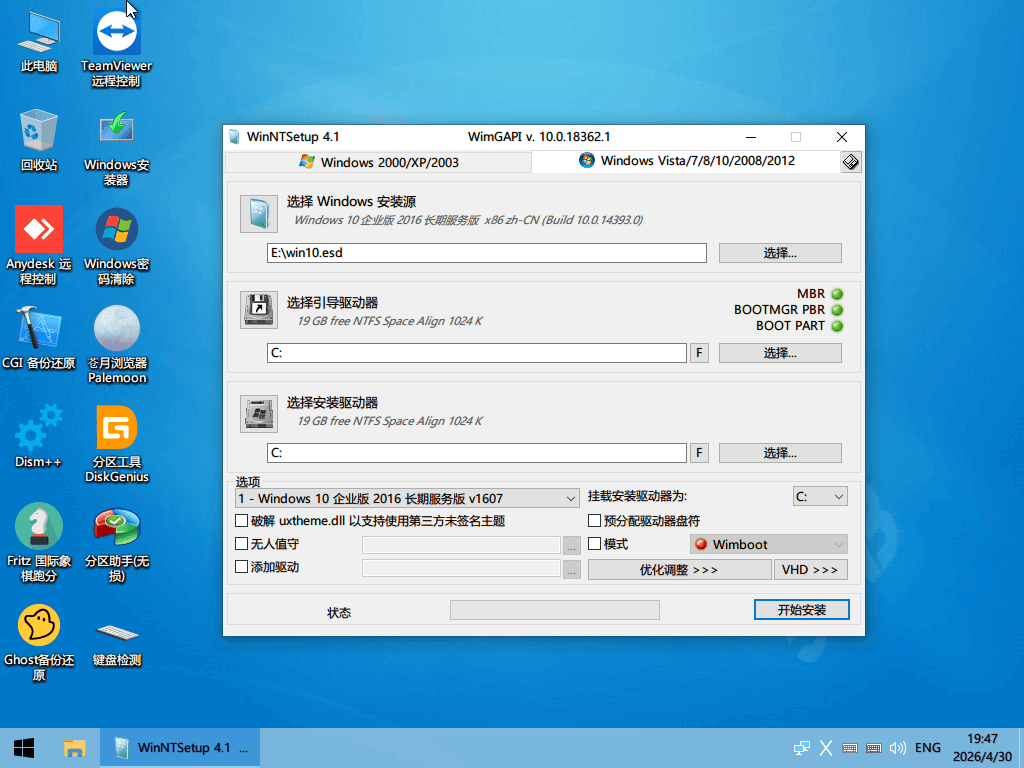
Task: Open the mount drive letter C: dropdown
Action: click(820, 496)
